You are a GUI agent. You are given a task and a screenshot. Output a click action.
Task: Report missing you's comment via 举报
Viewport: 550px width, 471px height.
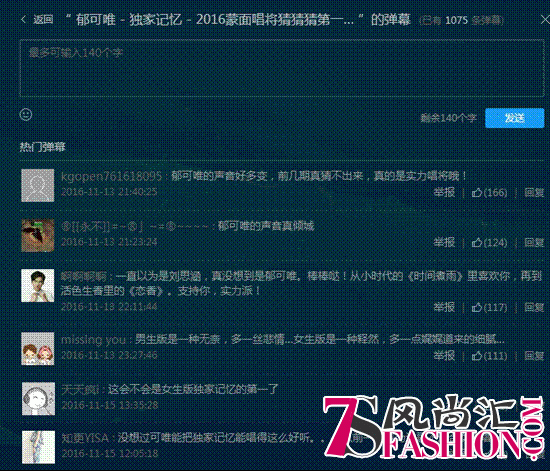444,356
